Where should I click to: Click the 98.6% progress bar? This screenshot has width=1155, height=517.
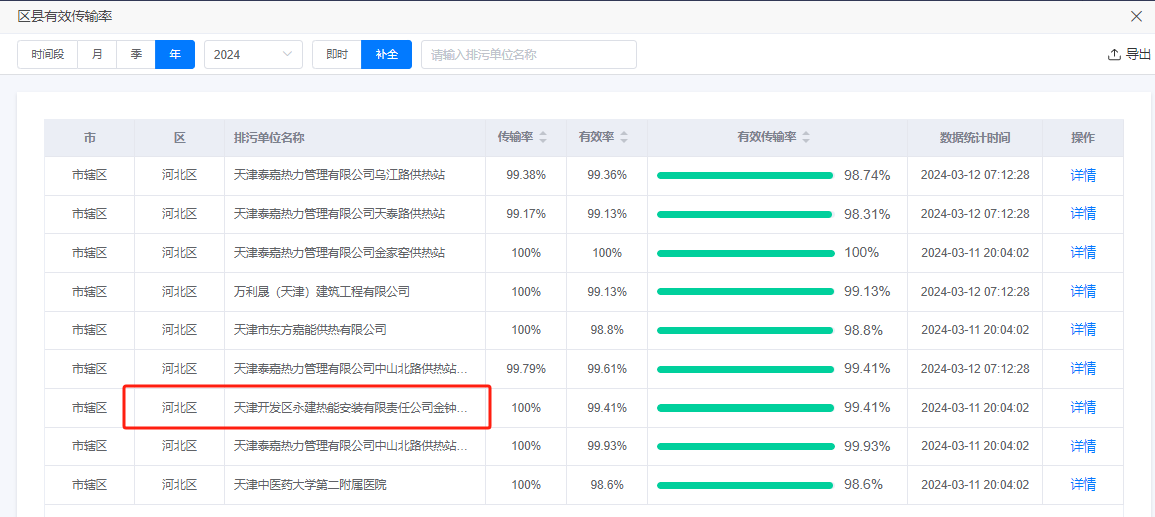pos(745,485)
